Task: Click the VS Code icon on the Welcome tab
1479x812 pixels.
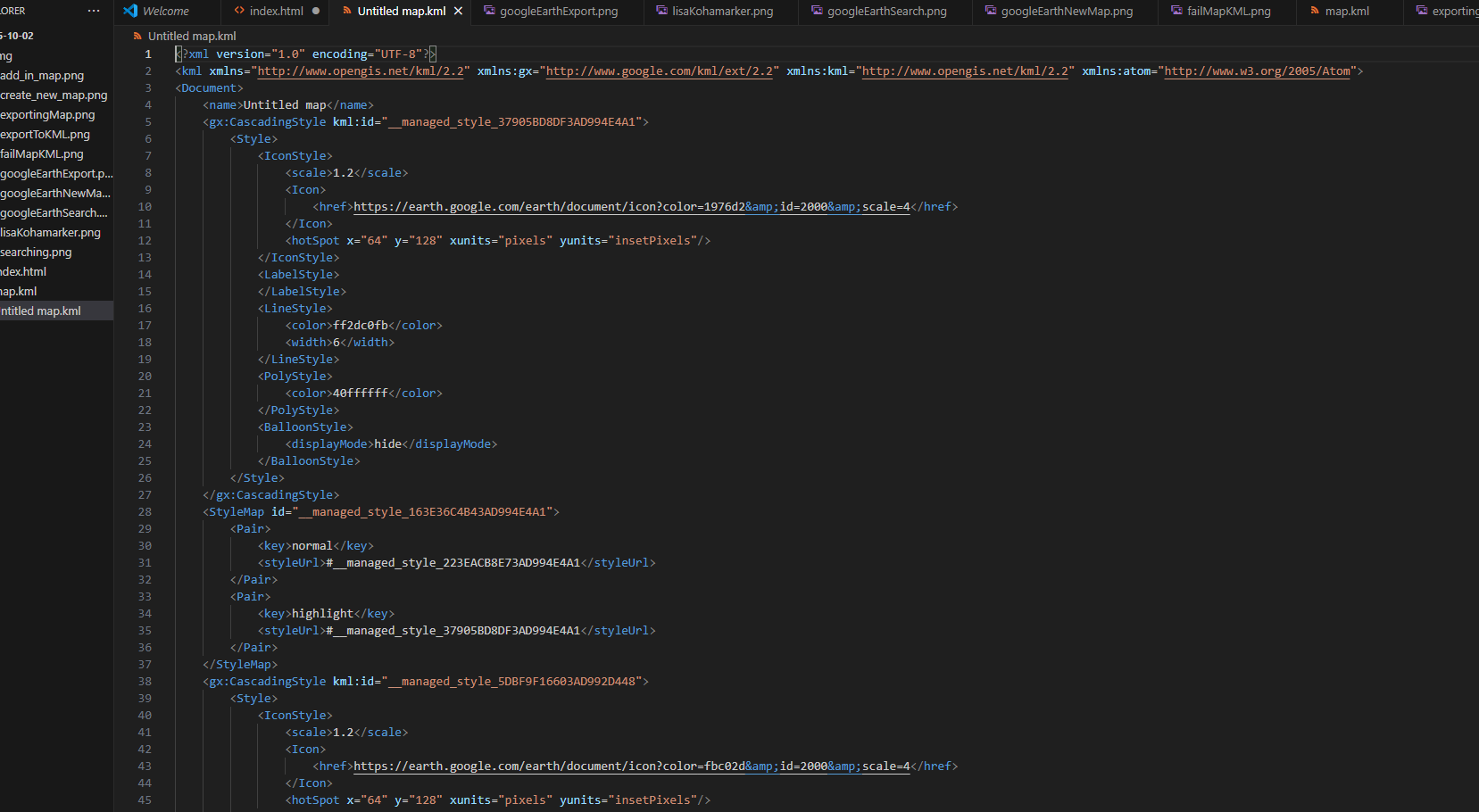Action: click(x=130, y=11)
